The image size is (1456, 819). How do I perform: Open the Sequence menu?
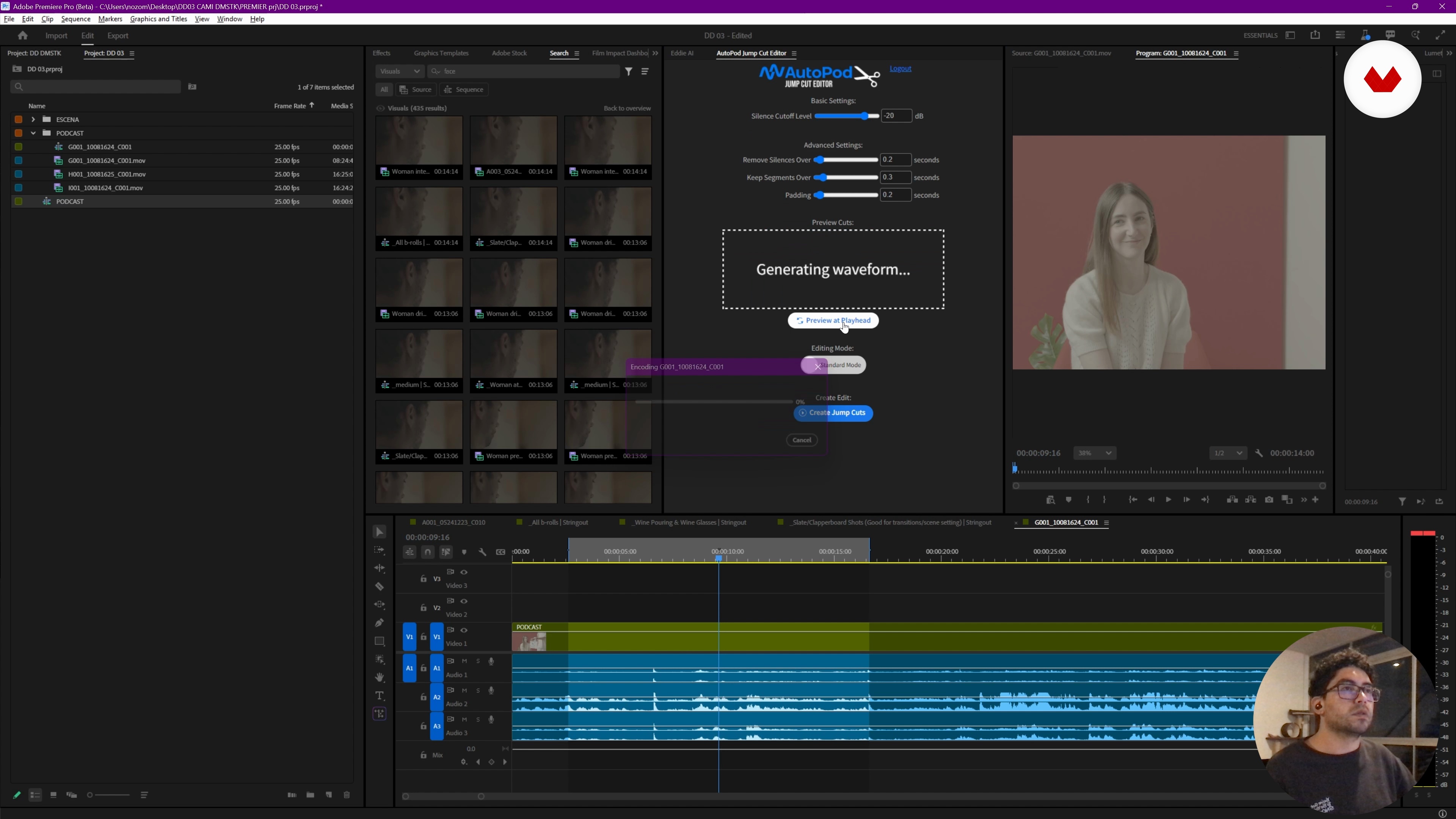[76, 19]
